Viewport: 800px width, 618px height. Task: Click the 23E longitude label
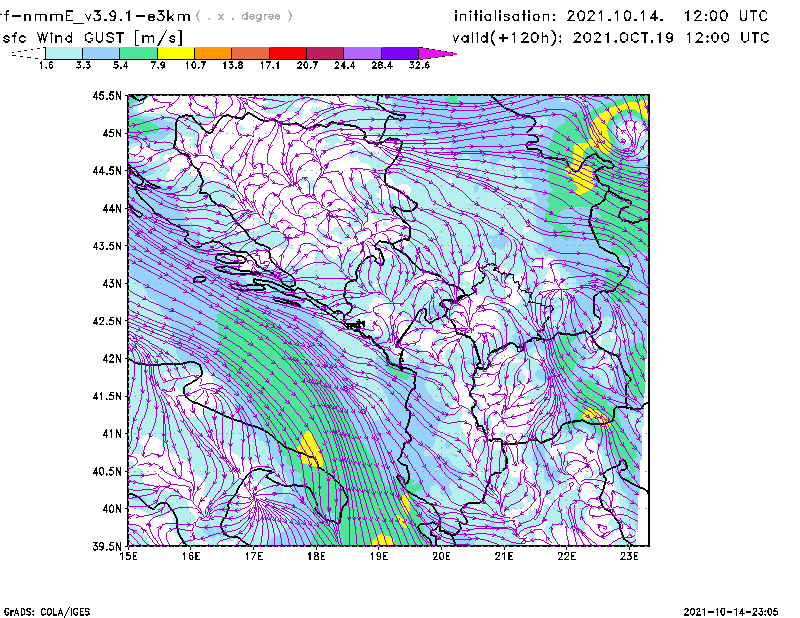tap(629, 556)
